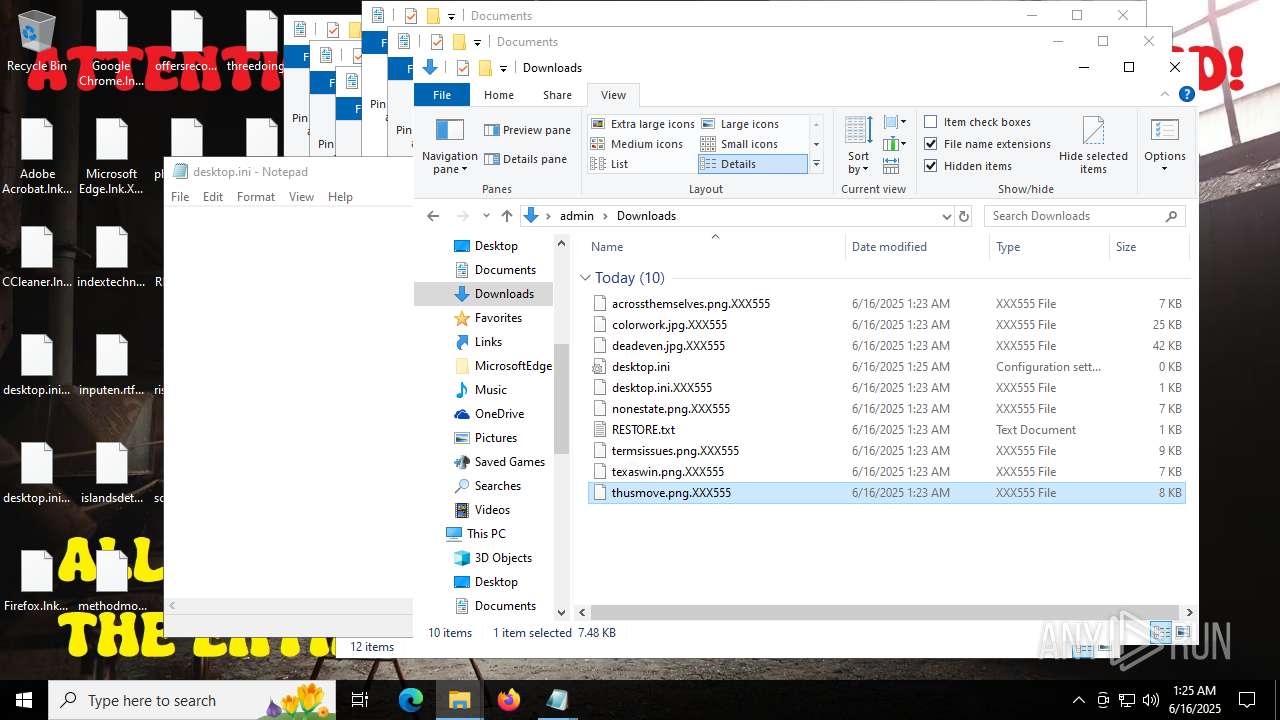Switch to Extra large icons layout
The image size is (1280, 720).
pyautogui.click(x=642, y=124)
